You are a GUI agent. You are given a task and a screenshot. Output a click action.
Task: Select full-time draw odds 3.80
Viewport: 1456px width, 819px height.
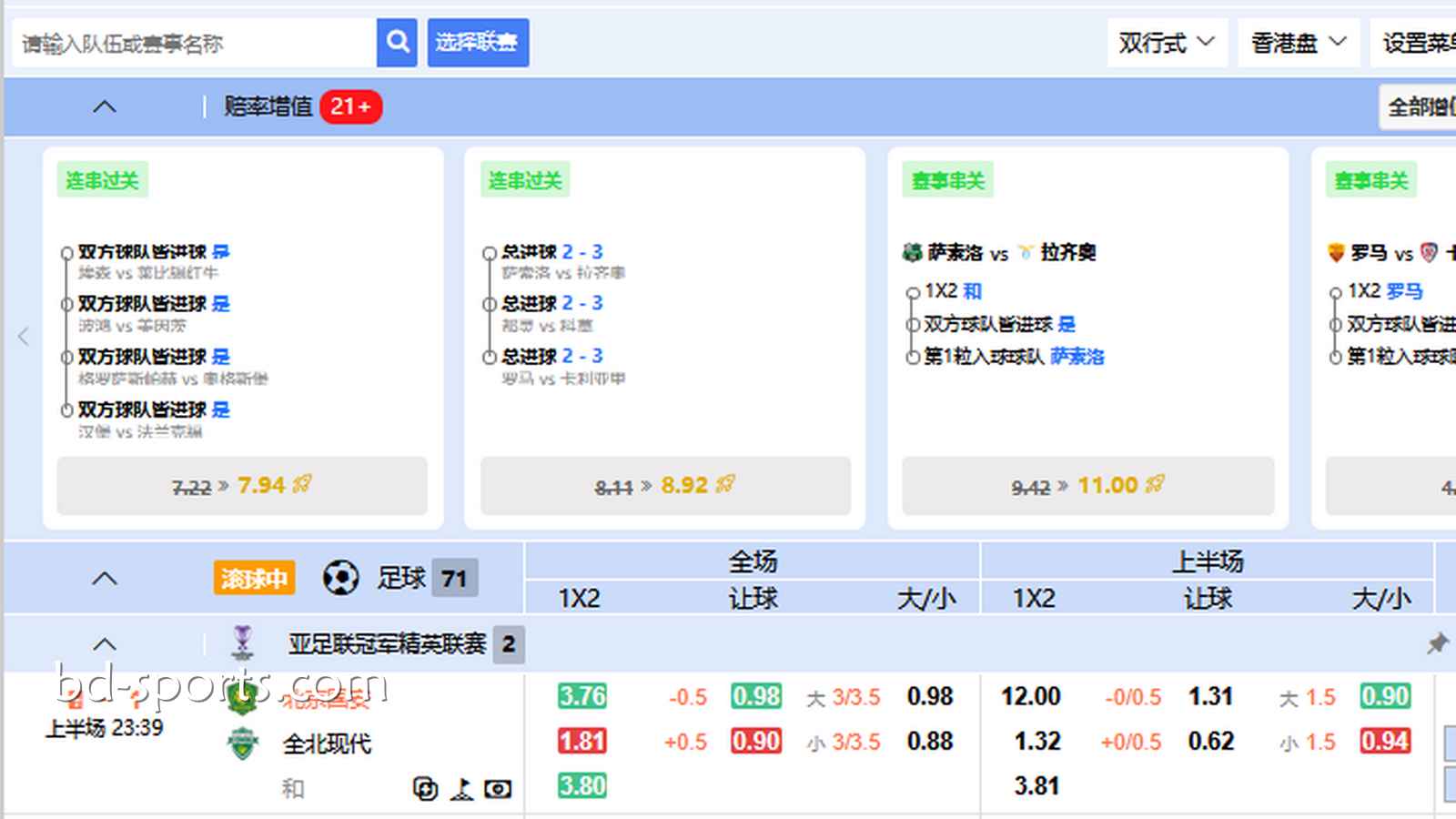(x=582, y=785)
